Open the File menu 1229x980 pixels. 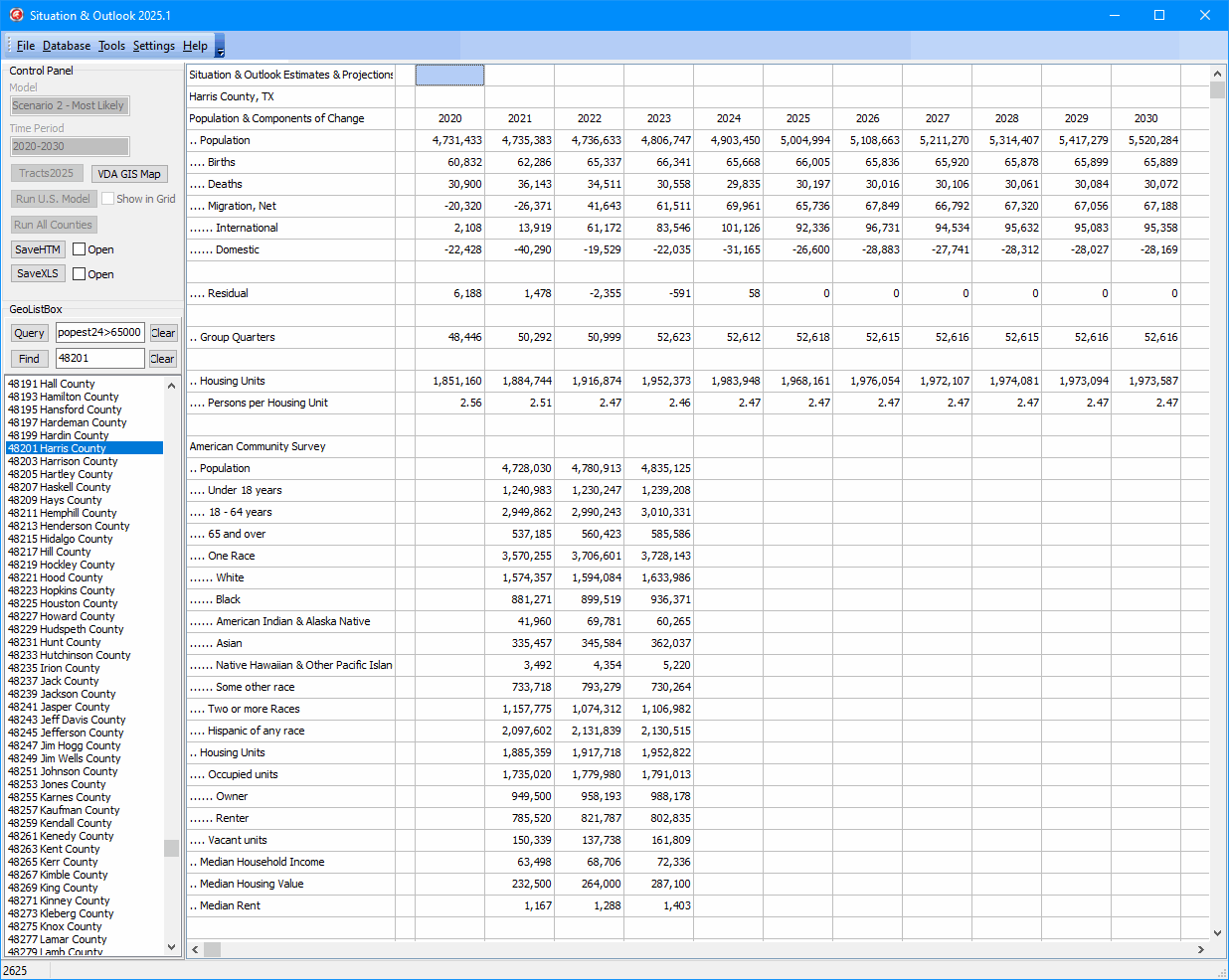(x=26, y=46)
